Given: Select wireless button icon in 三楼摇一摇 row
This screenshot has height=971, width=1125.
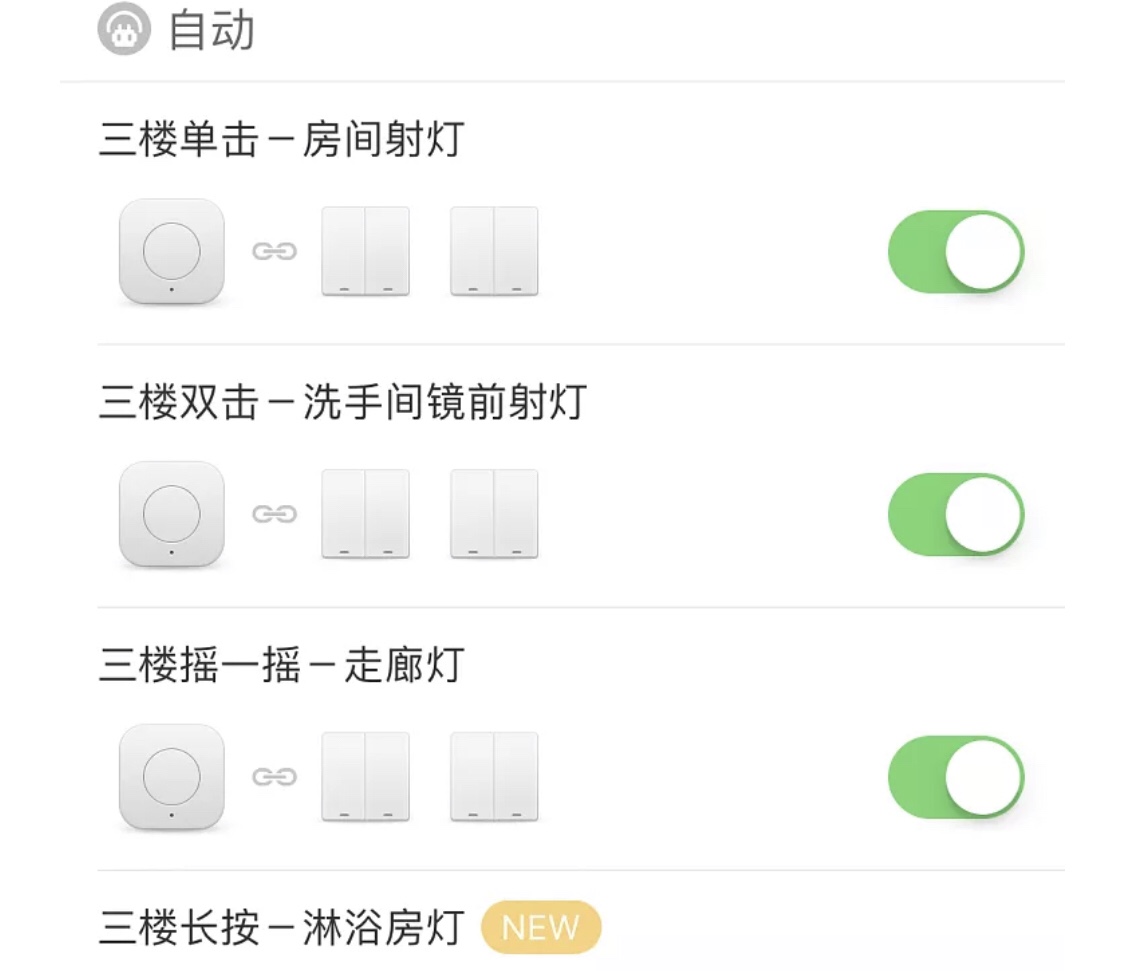Looking at the screenshot, I should coord(171,777).
